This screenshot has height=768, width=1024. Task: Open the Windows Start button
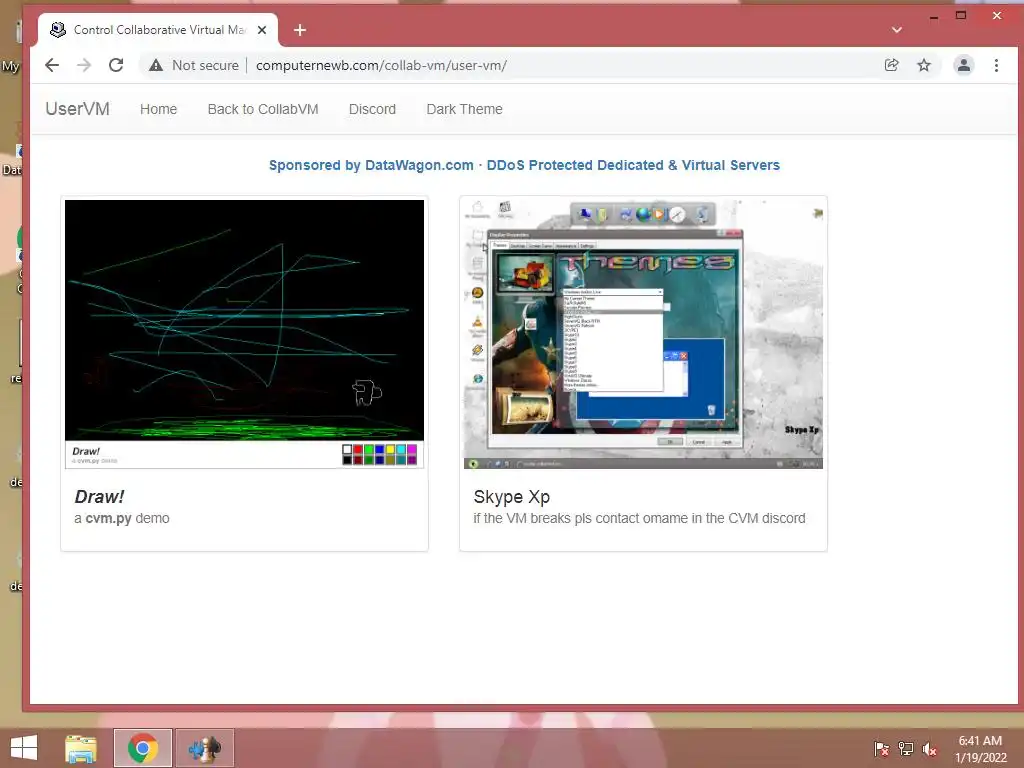coord(24,748)
